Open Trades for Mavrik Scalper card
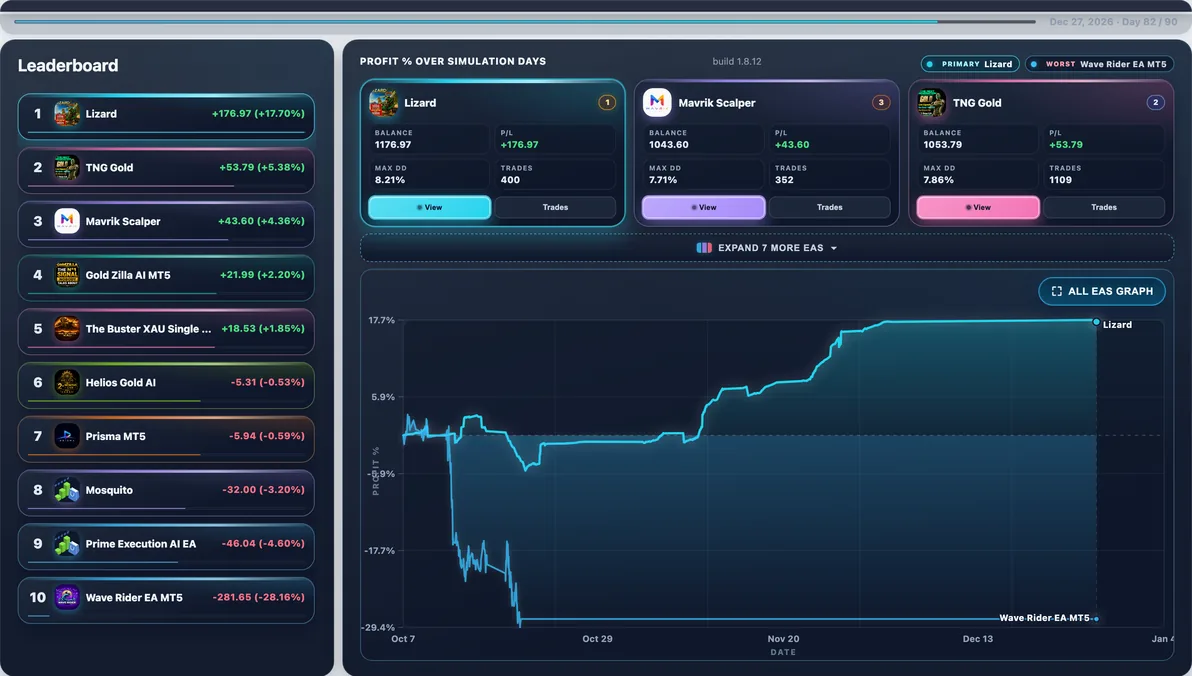Image resolution: width=1192 pixels, height=676 pixels. point(829,208)
